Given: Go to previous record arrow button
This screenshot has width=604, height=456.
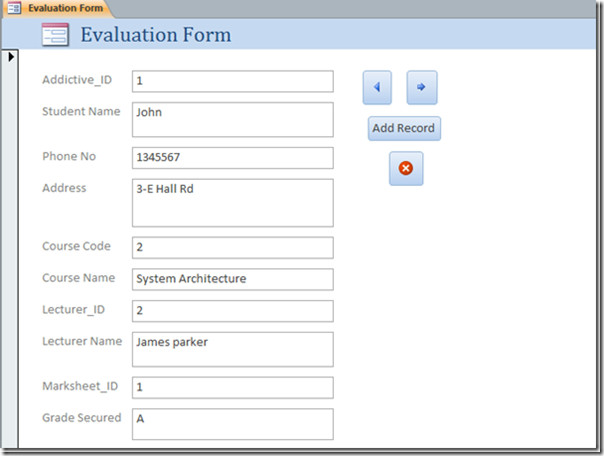Looking at the screenshot, I should coord(377,87).
